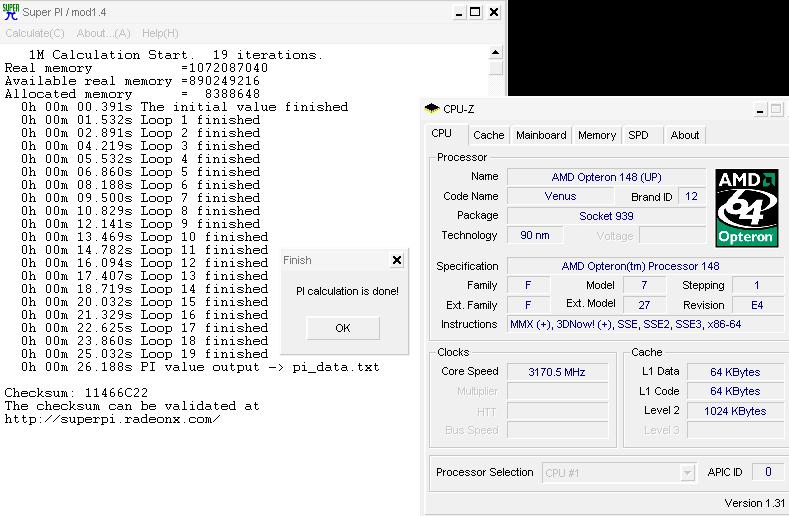
Task: Click the Core Speed value 3170.5 MHz
Action: 557,372
